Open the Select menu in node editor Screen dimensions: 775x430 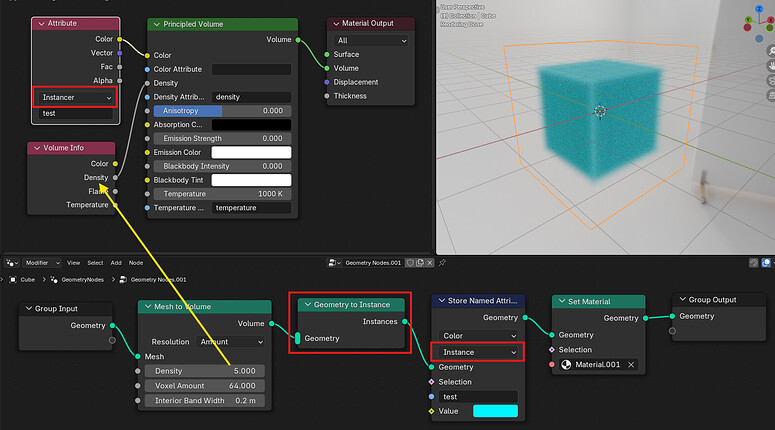pos(95,263)
